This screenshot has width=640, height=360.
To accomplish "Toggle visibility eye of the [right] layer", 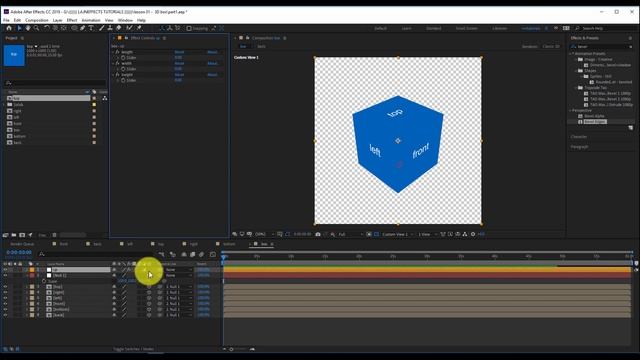I will pyautogui.click(x=5, y=293).
